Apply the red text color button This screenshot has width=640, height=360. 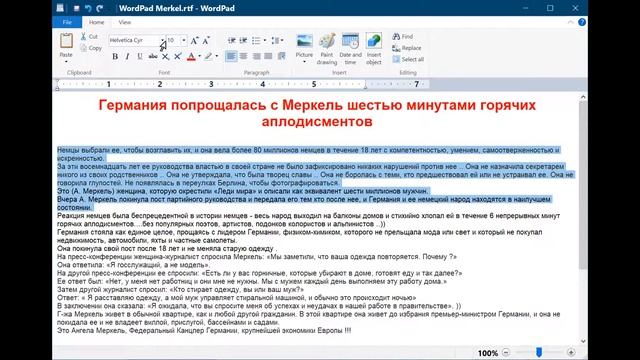(x=191, y=56)
